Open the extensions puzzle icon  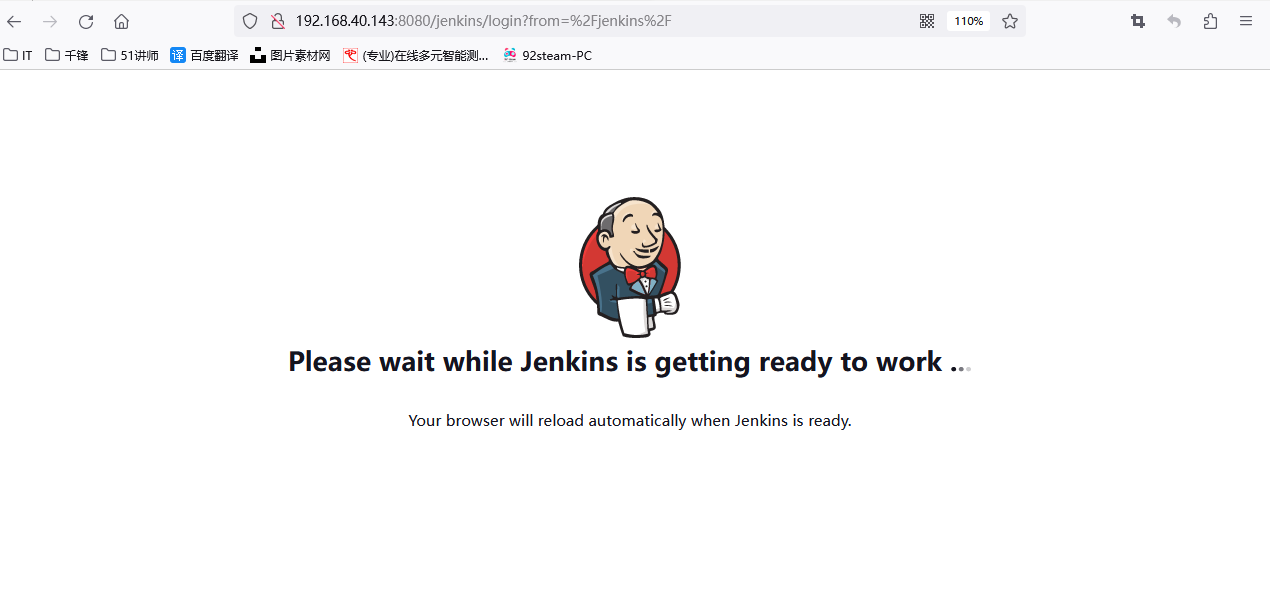pos(1210,21)
